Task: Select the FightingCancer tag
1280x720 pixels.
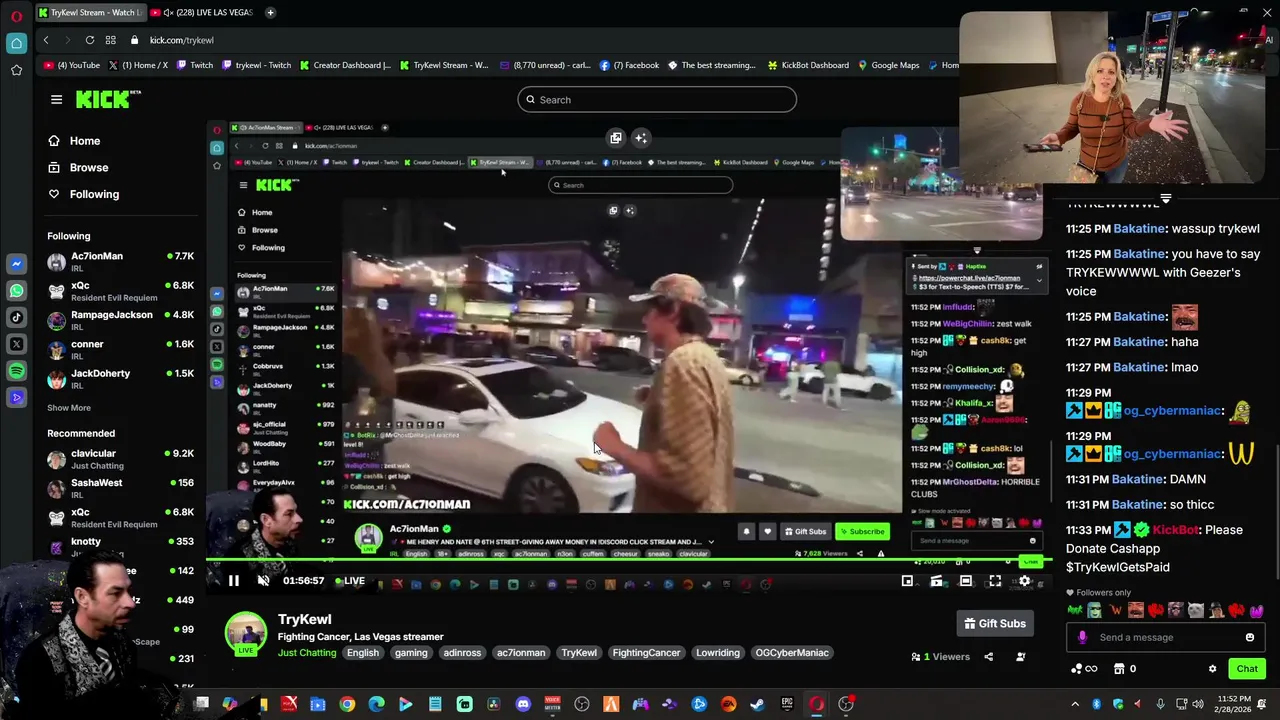Action: (646, 653)
